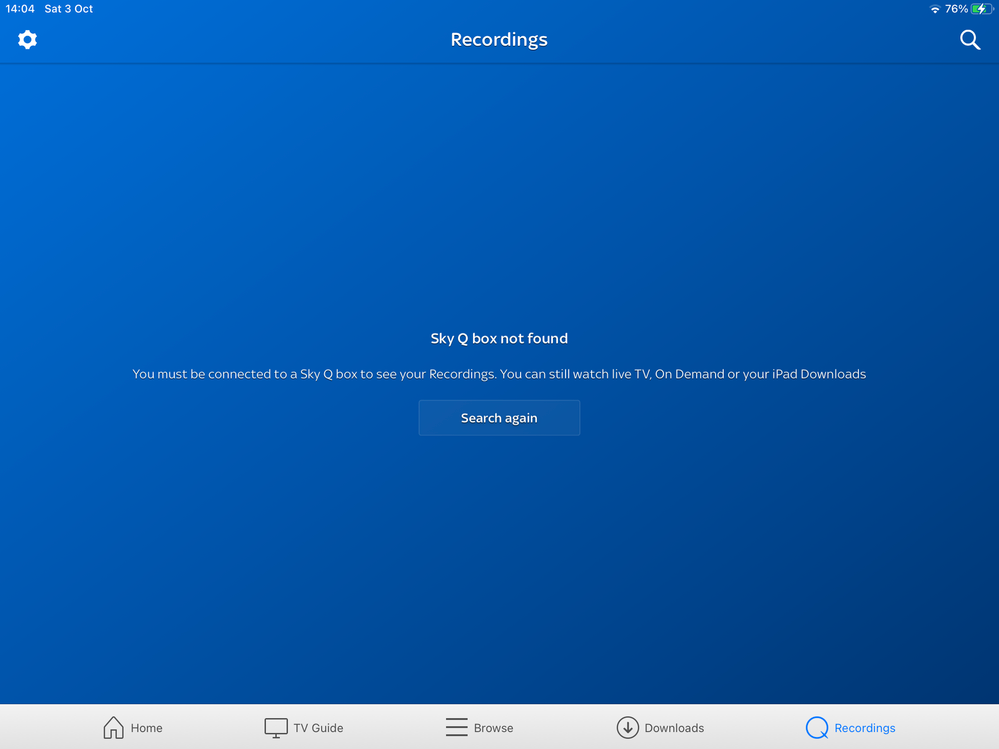Click the Downloads arrow circle icon
Screen dimensions: 999x749
tap(627, 727)
